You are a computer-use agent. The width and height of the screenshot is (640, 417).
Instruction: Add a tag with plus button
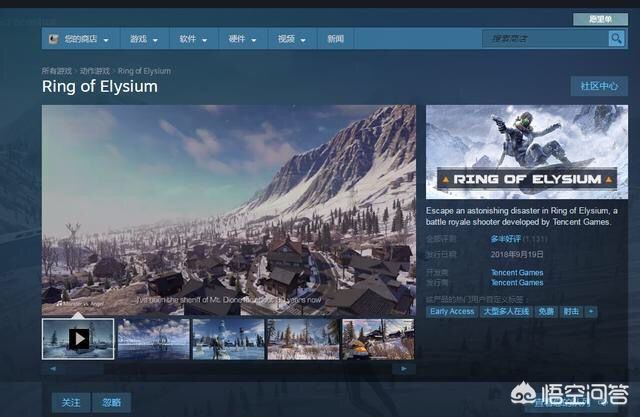click(x=591, y=312)
